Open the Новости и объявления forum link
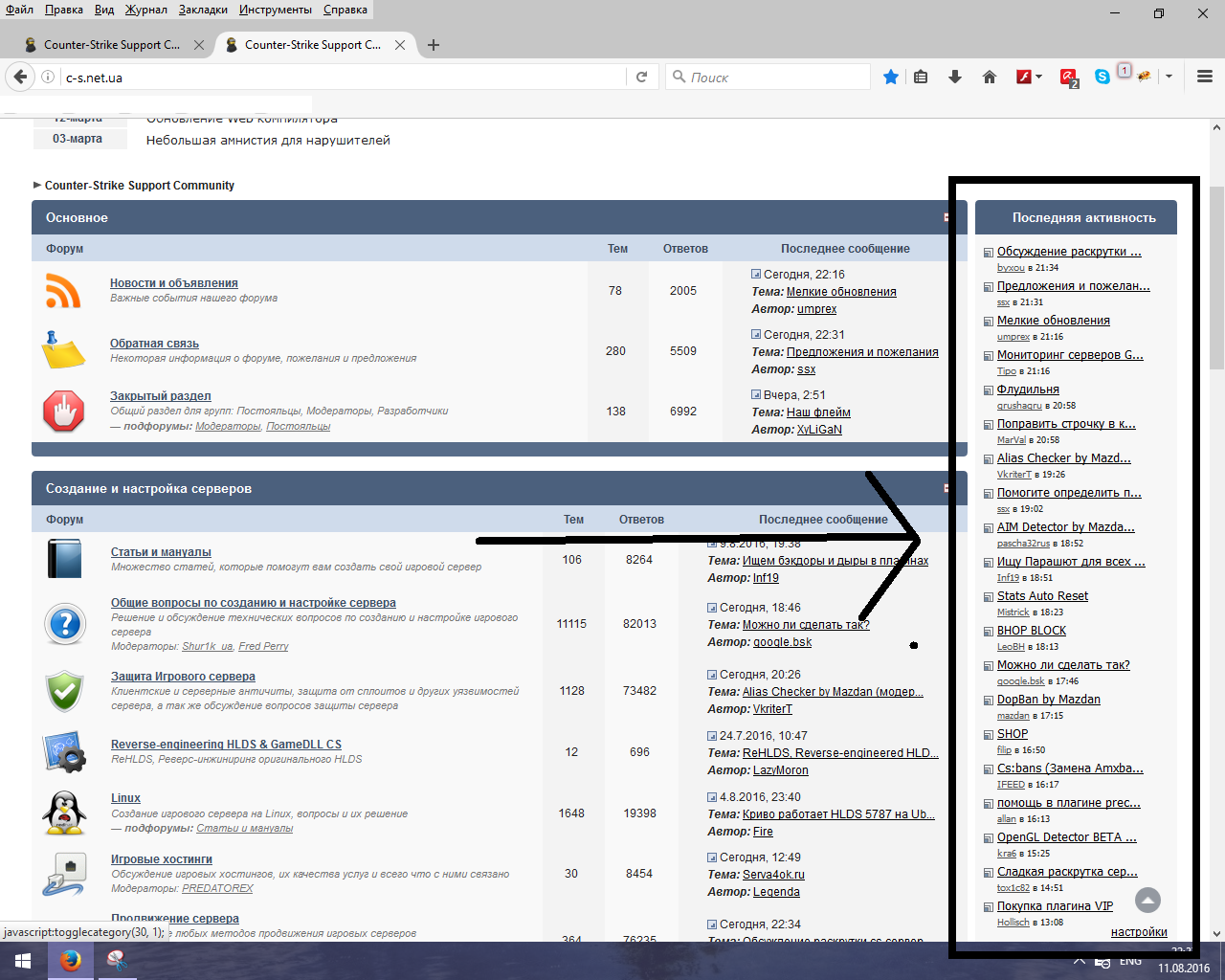The height and width of the screenshot is (980, 1225). (x=174, y=283)
